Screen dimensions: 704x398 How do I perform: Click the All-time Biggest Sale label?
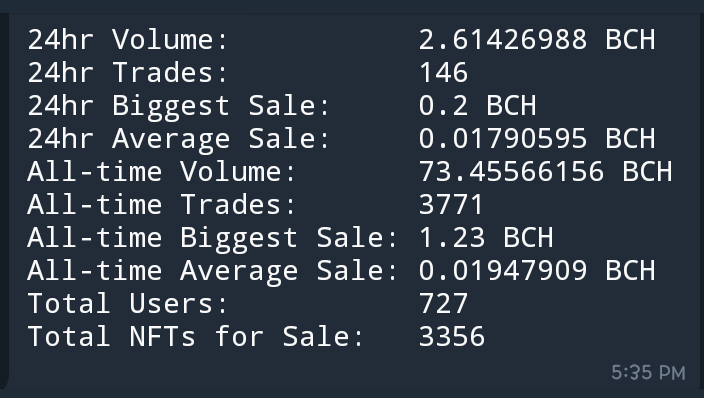point(212,239)
